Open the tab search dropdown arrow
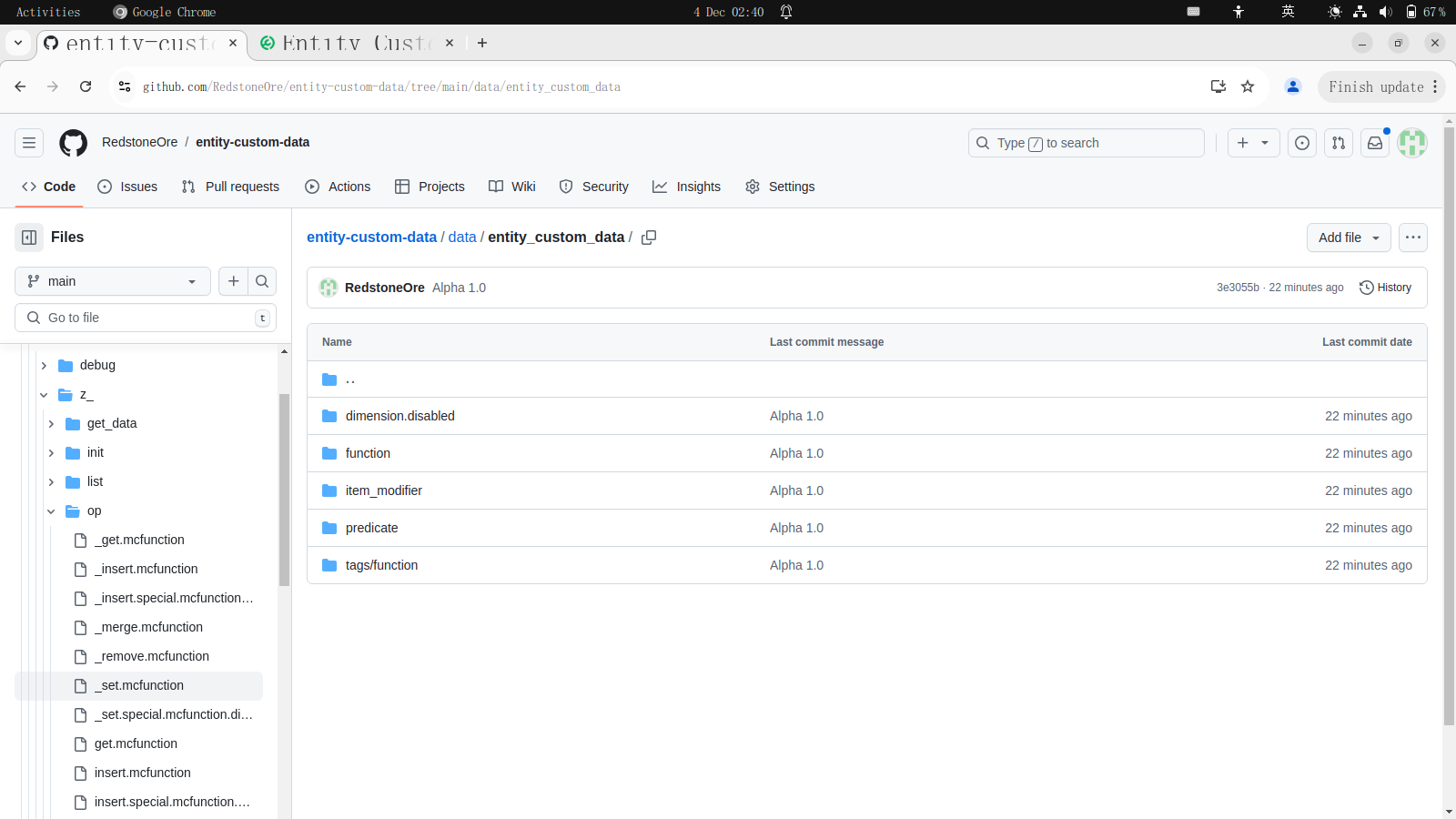 (x=17, y=43)
